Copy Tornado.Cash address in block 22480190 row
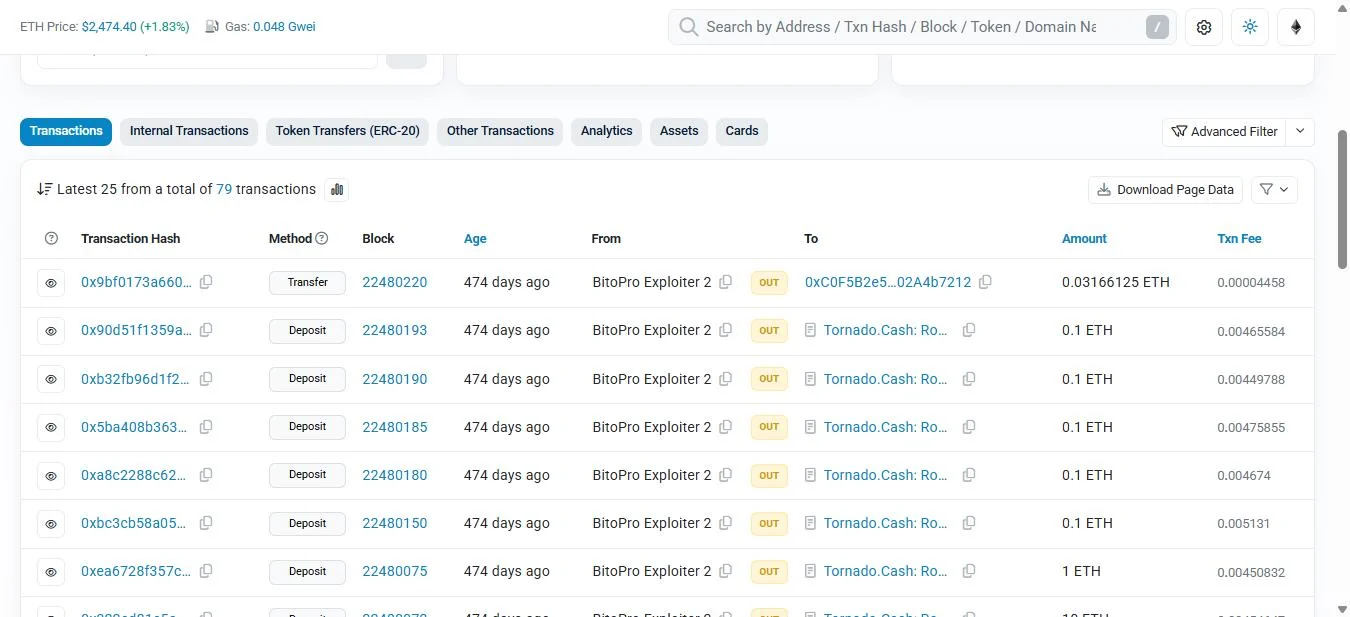The width and height of the screenshot is (1350, 617). [969, 379]
